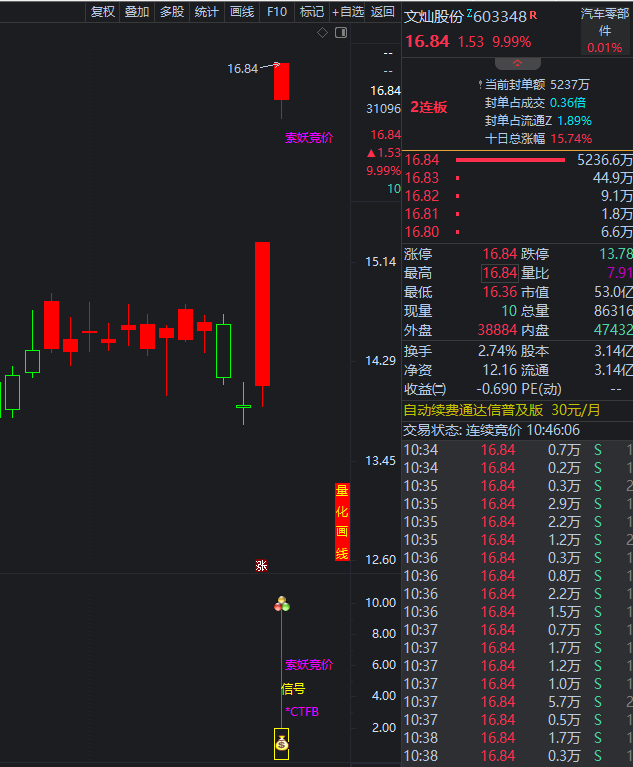Select the boxed 最高 value 16.84
This screenshot has width=633, height=767.
coord(499,273)
